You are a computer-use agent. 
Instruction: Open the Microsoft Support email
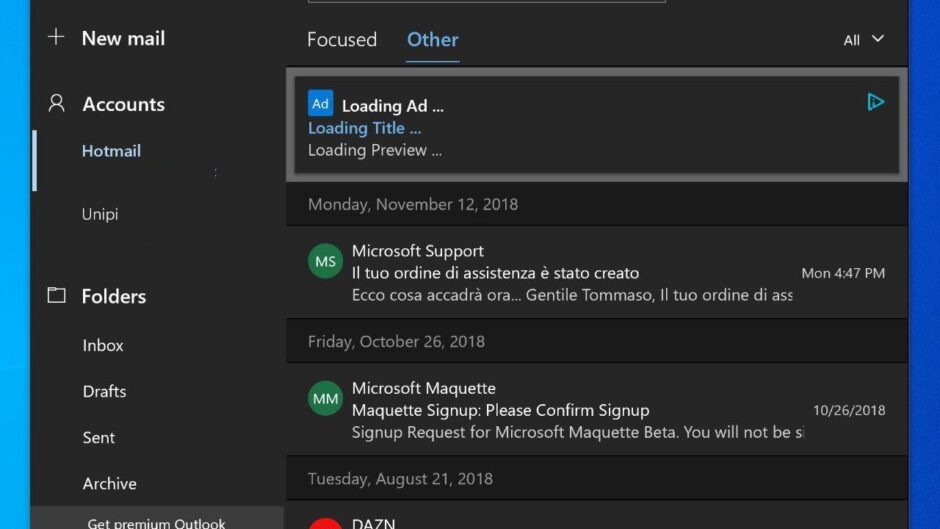[x=596, y=272]
